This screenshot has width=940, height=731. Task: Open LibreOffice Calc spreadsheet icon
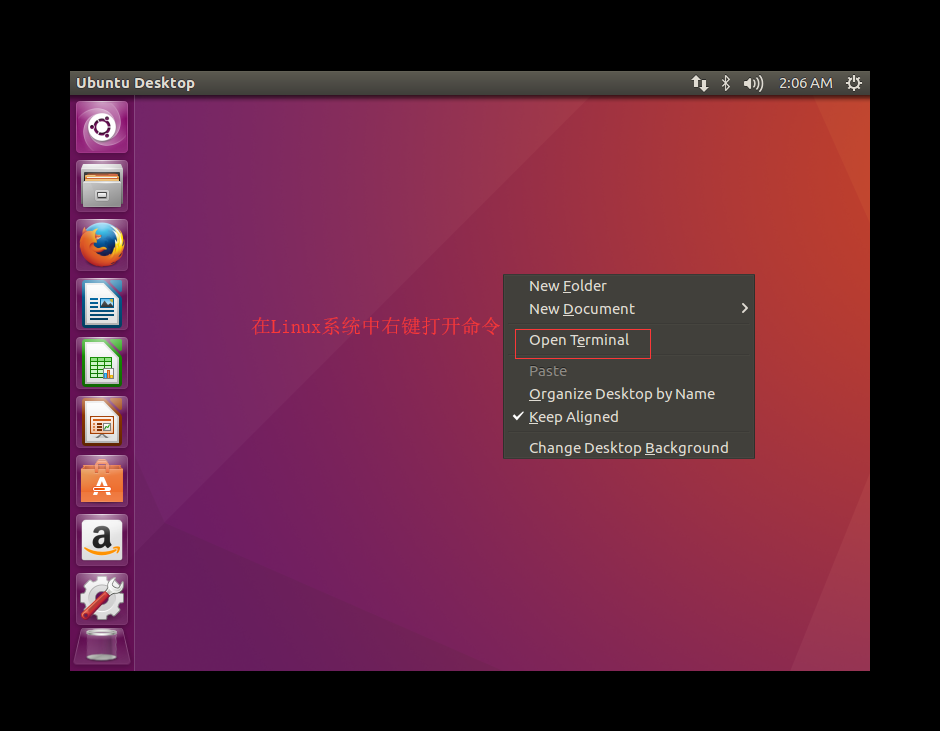click(x=102, y=363)
